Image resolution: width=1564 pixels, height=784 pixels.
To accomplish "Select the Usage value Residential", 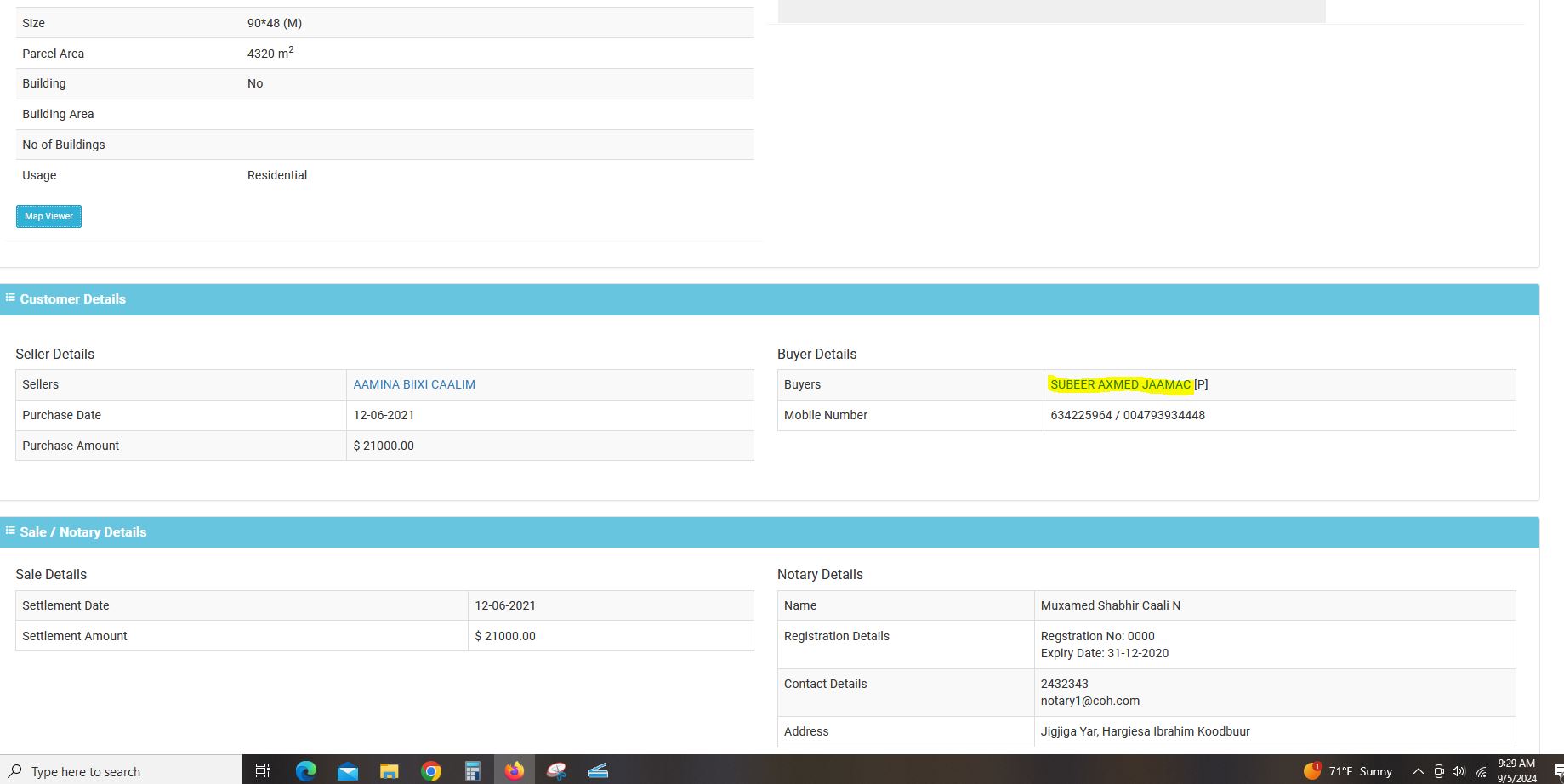I will (x=277, y=175).
